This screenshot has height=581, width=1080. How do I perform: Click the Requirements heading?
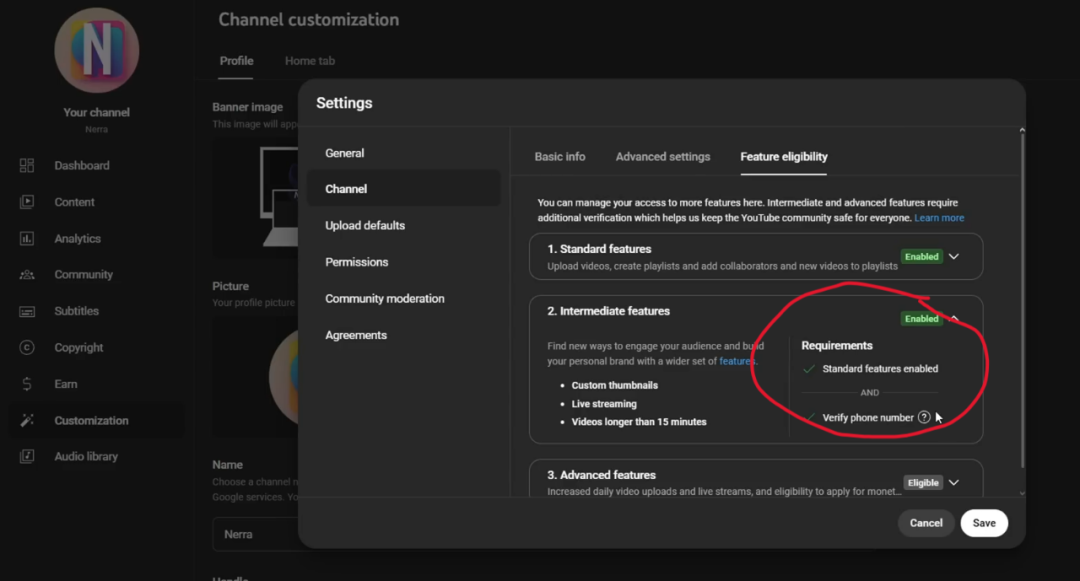(837, 346)
